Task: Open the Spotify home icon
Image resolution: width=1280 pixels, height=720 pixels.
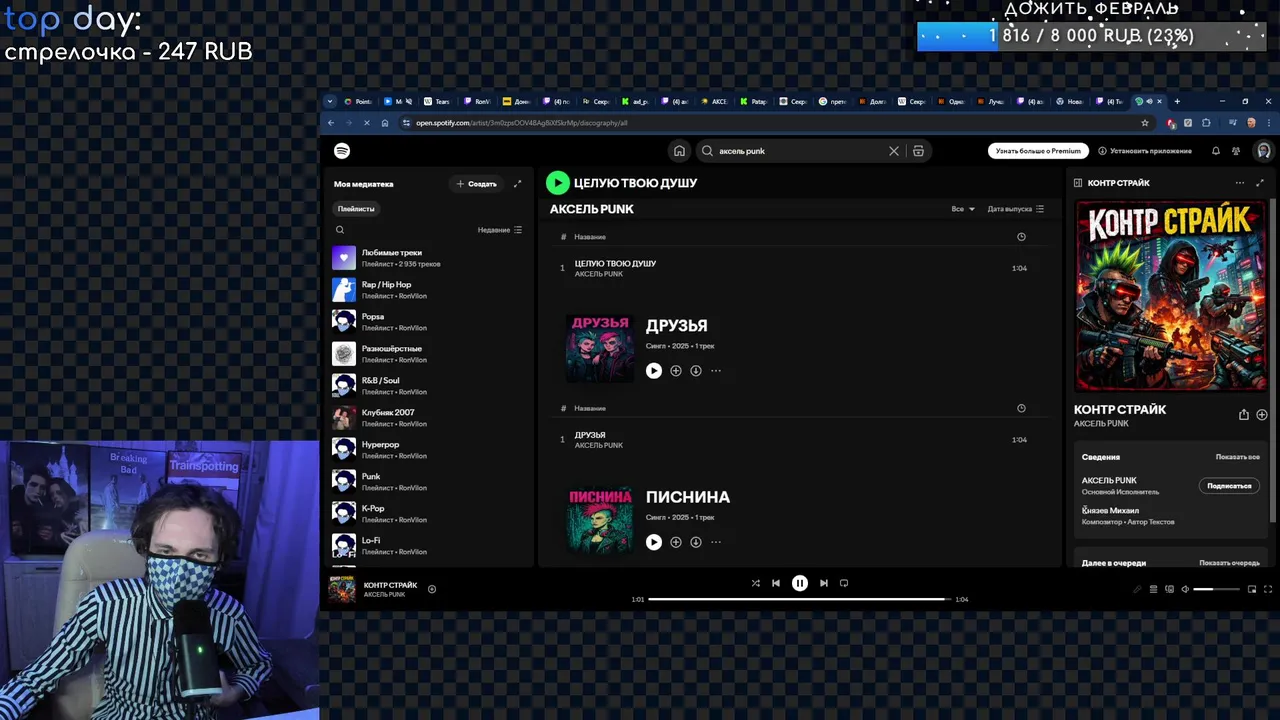Action: click(679, 151)
